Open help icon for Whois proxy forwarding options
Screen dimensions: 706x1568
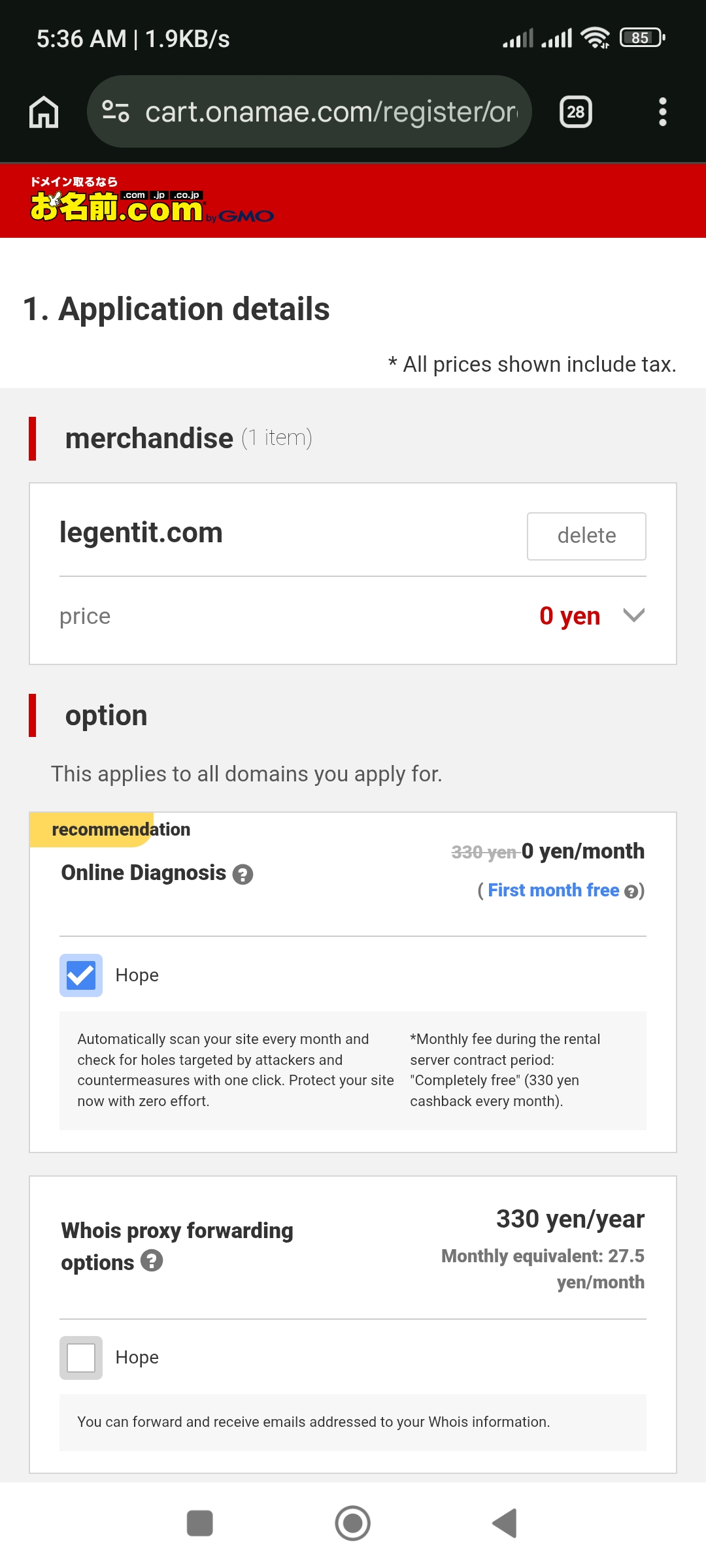152,1261
